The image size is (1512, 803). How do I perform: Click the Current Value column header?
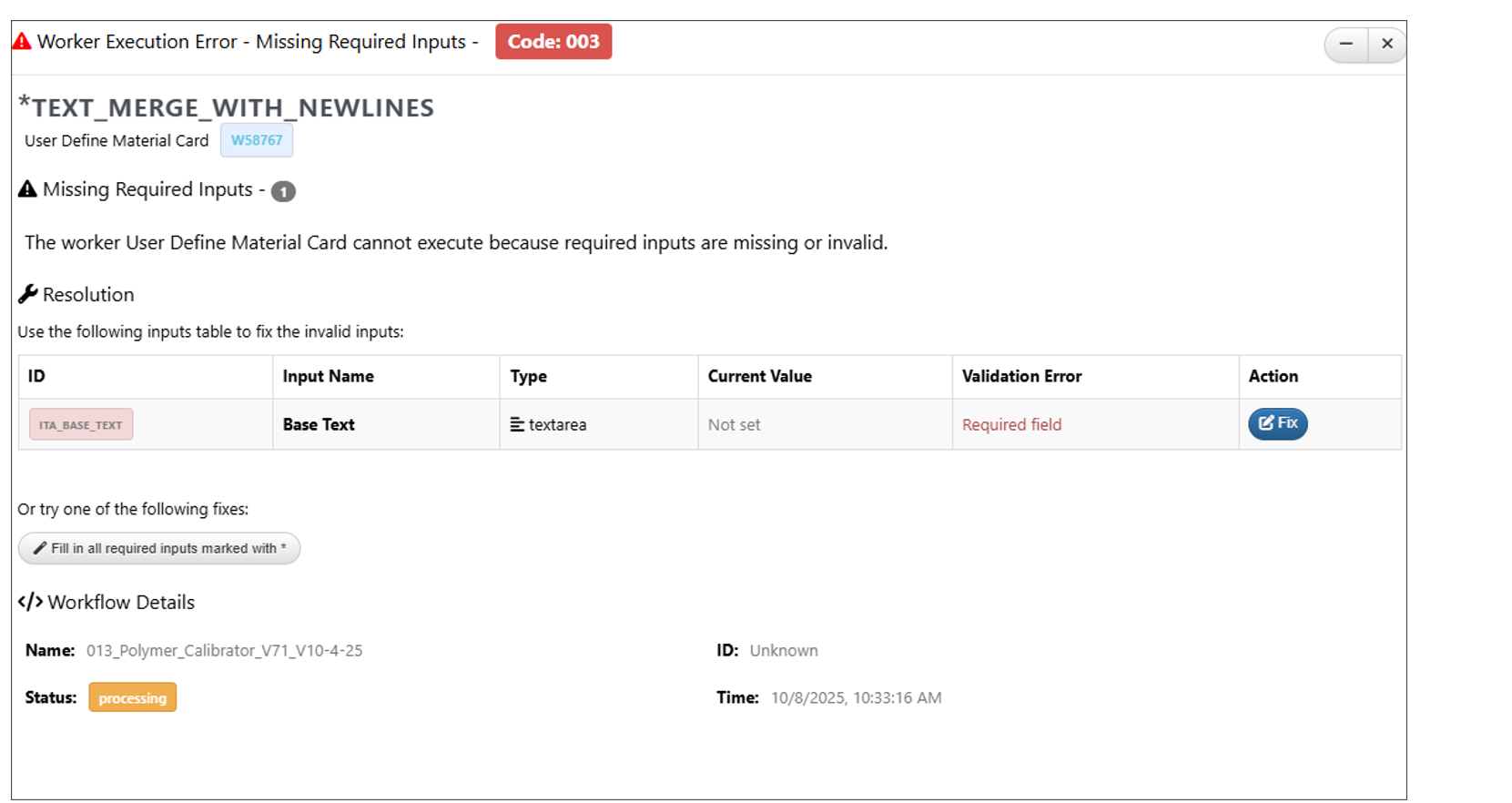click(759, 376)
